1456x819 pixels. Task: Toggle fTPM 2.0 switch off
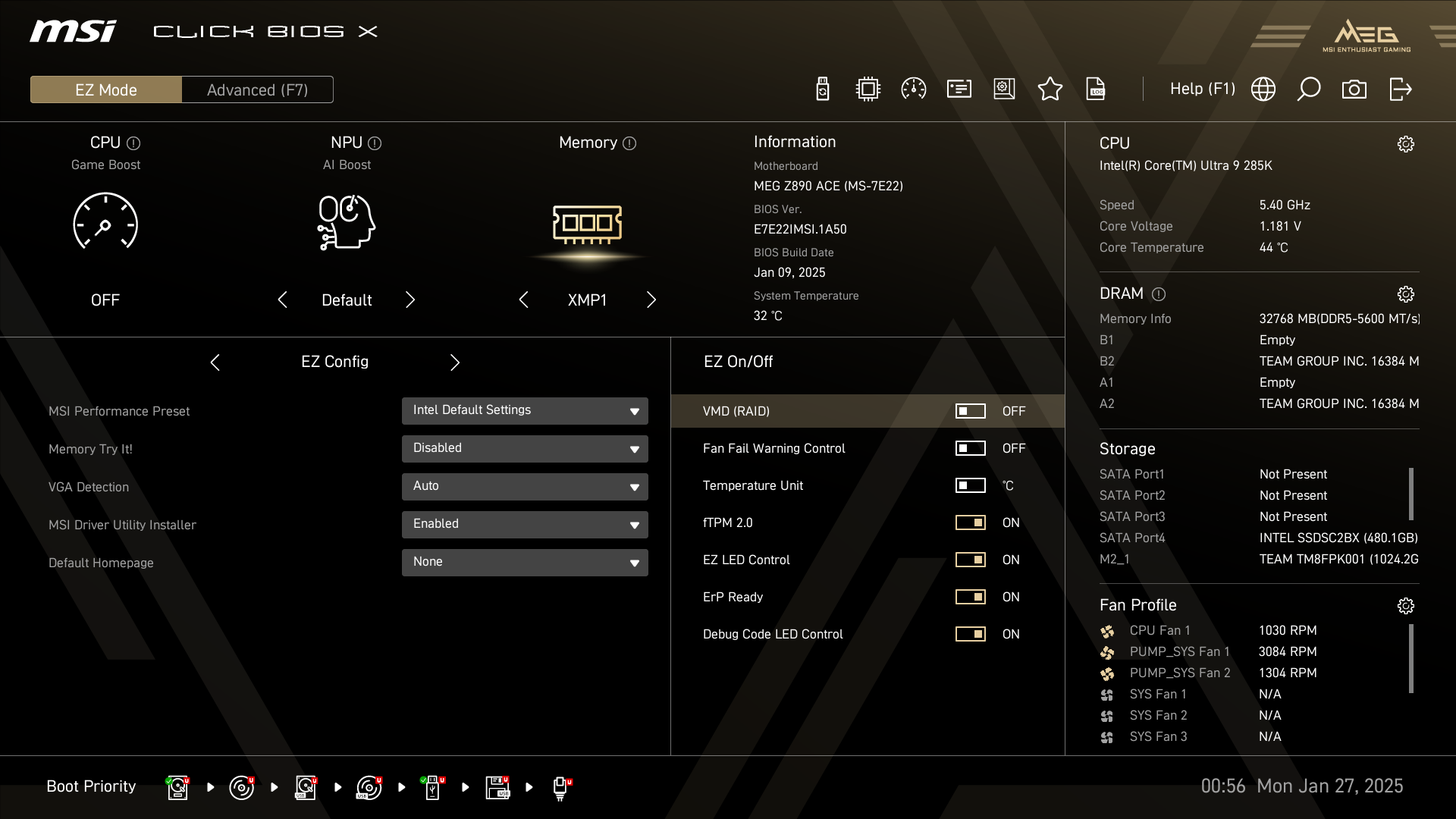[970, 522]
